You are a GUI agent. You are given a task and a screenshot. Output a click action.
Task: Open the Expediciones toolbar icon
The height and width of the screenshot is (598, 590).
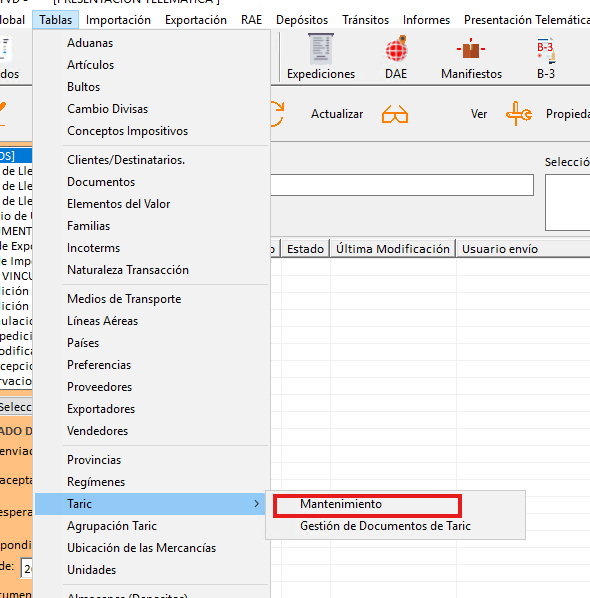[321, 49]
